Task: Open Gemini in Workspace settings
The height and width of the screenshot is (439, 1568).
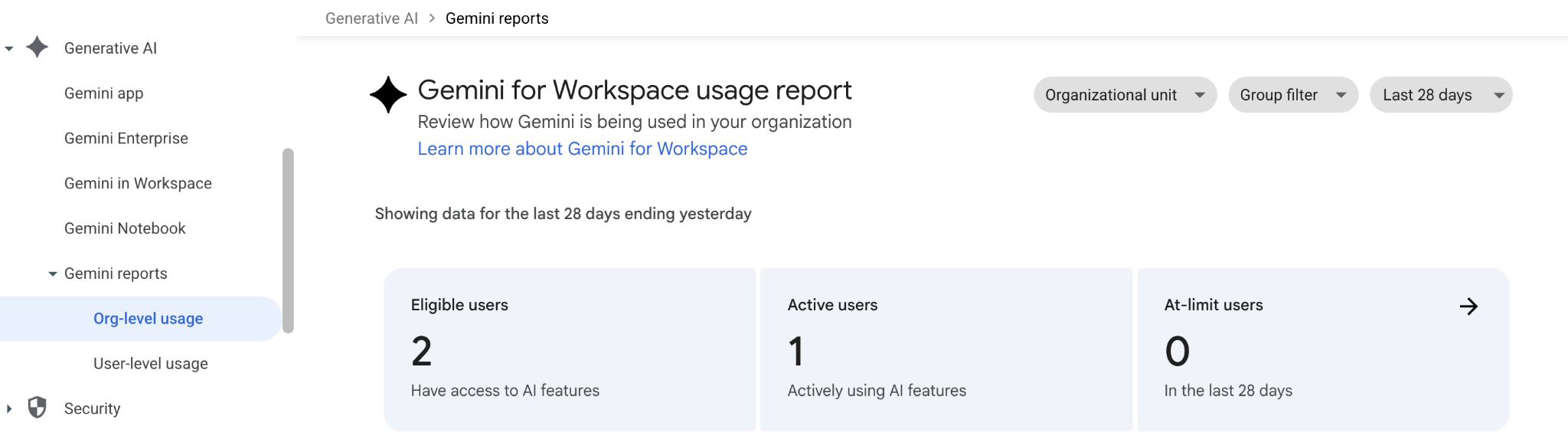Action: tap(138, 184)
